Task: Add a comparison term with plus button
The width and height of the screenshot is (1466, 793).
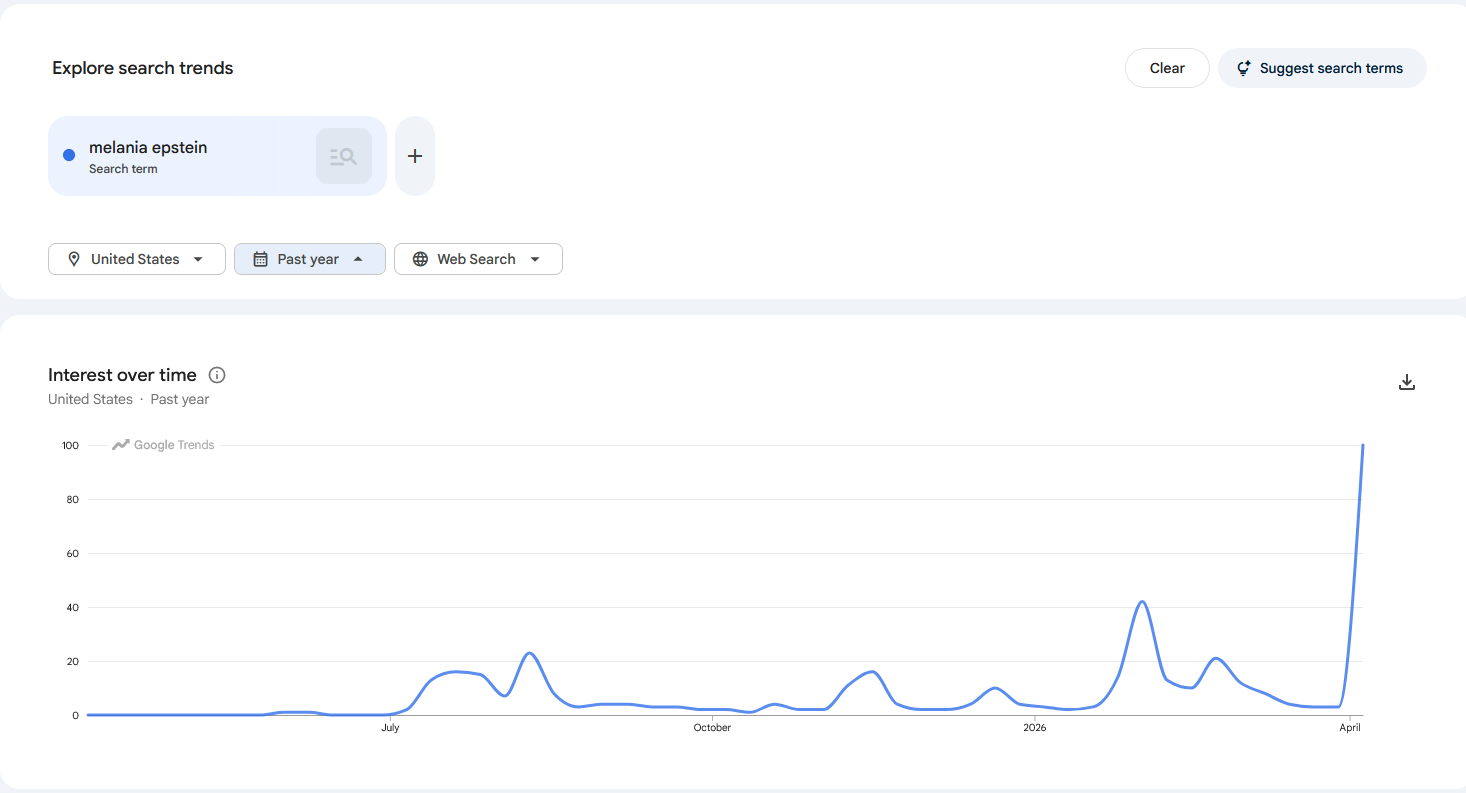Action: (415, 156)
